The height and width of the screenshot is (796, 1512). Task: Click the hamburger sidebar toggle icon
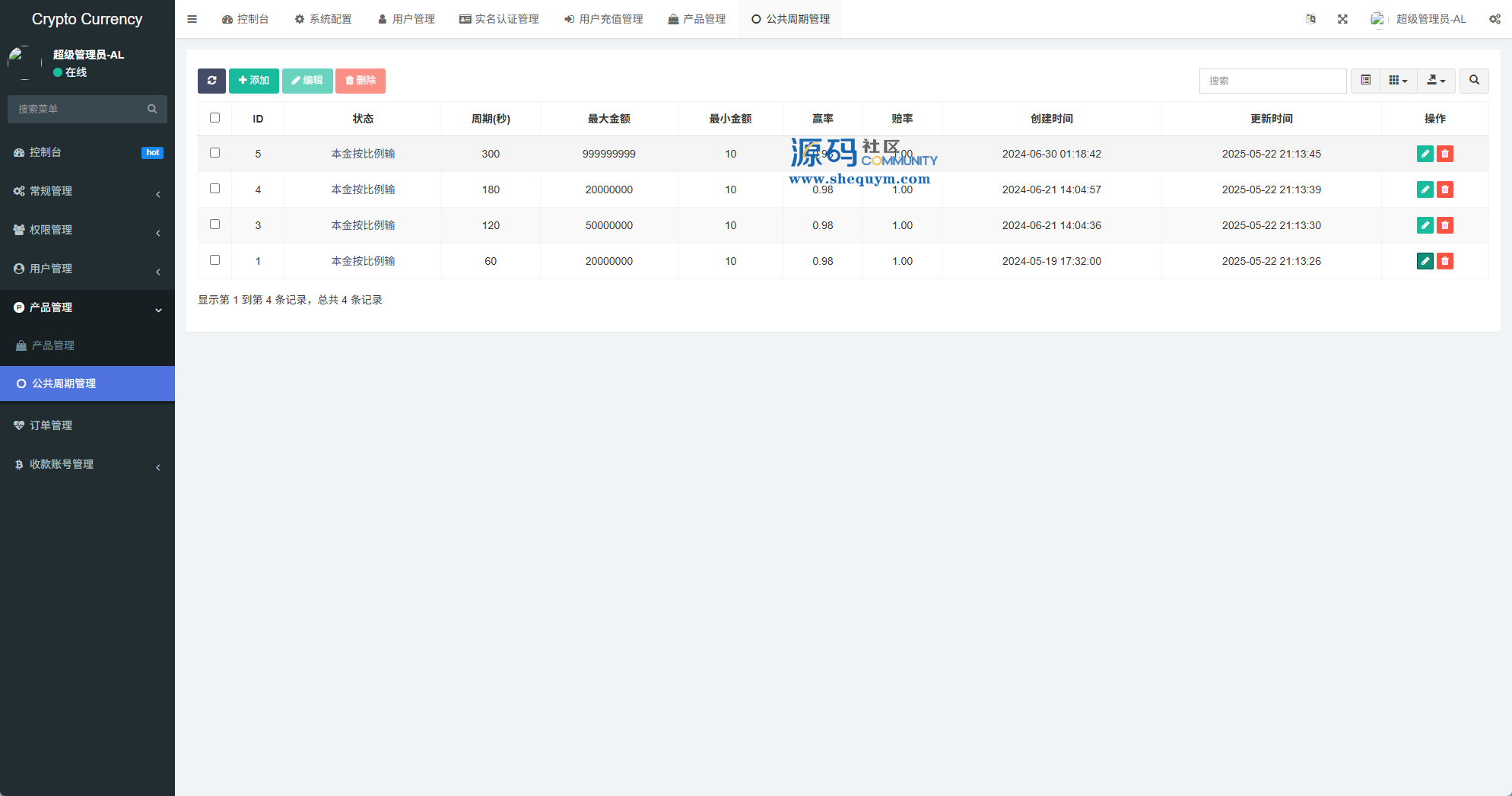(192, 19)
